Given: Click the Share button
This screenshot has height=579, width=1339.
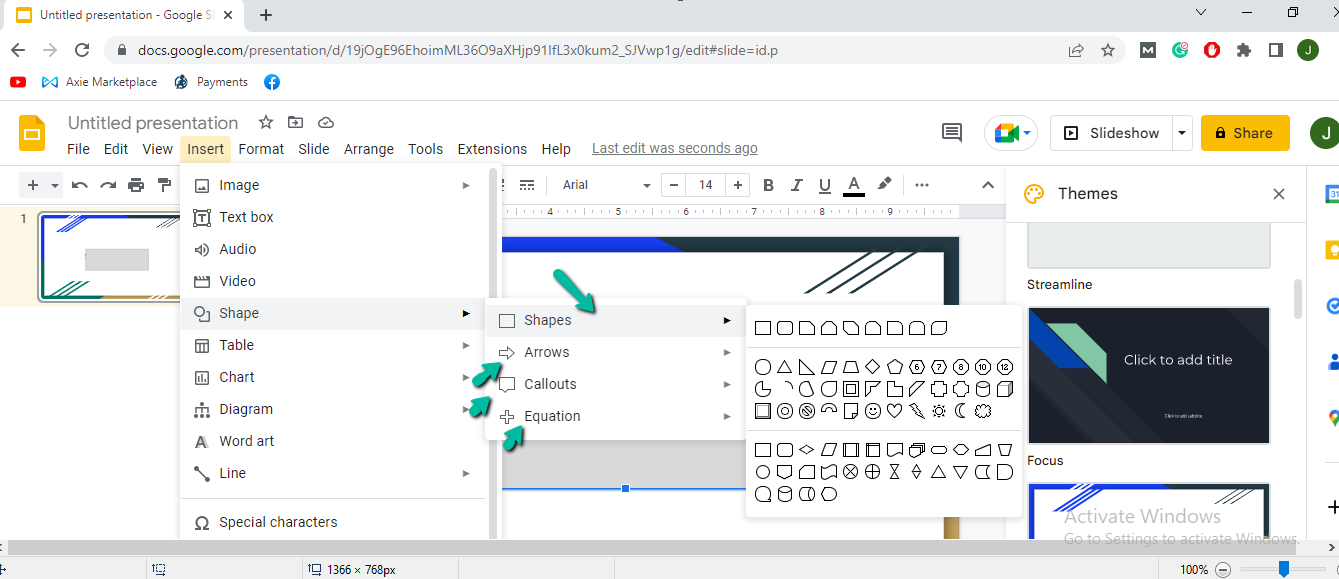Looking at the screenshot, I should 1245,132.
